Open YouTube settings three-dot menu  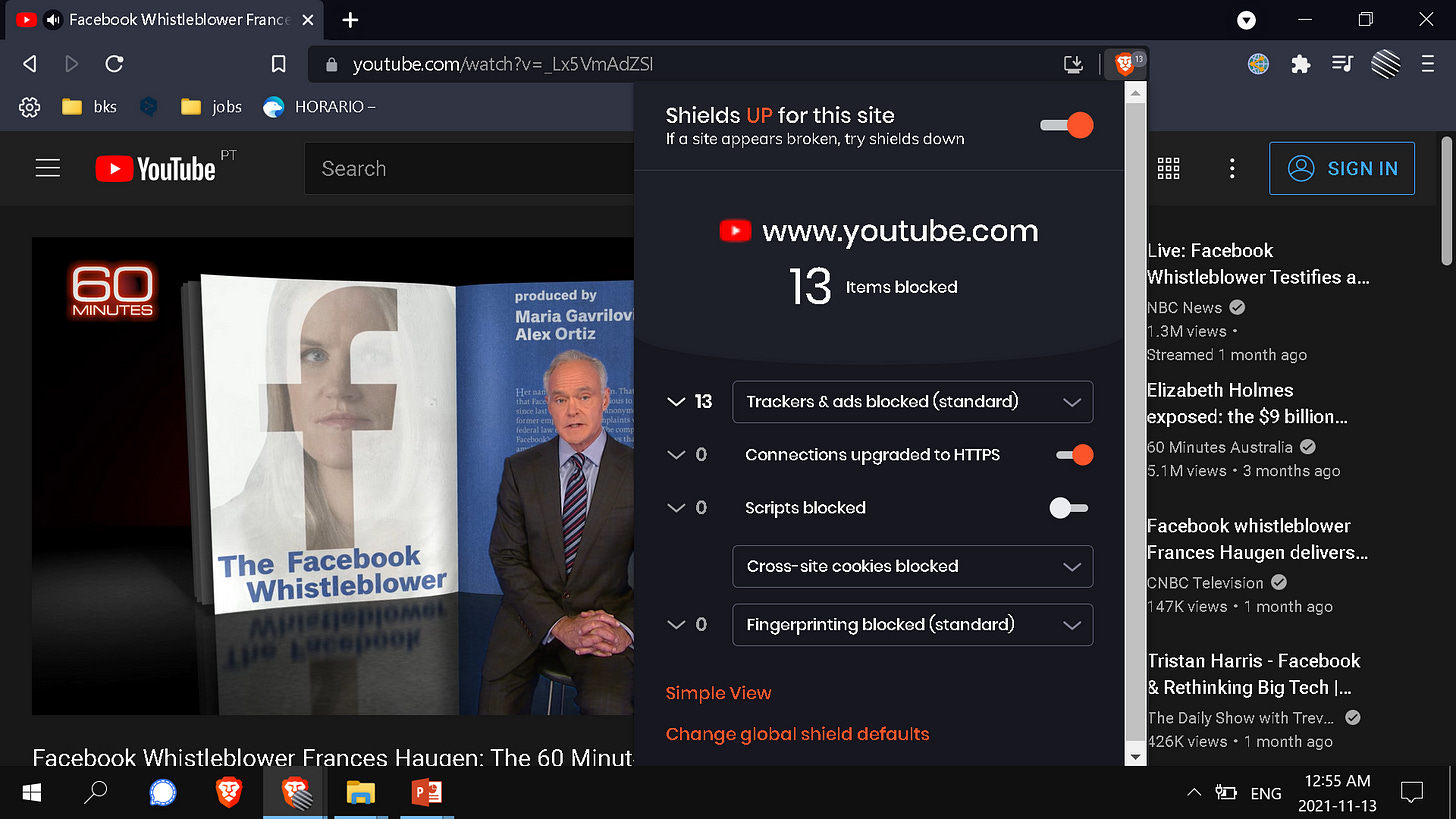click(x=1232, y=168)
